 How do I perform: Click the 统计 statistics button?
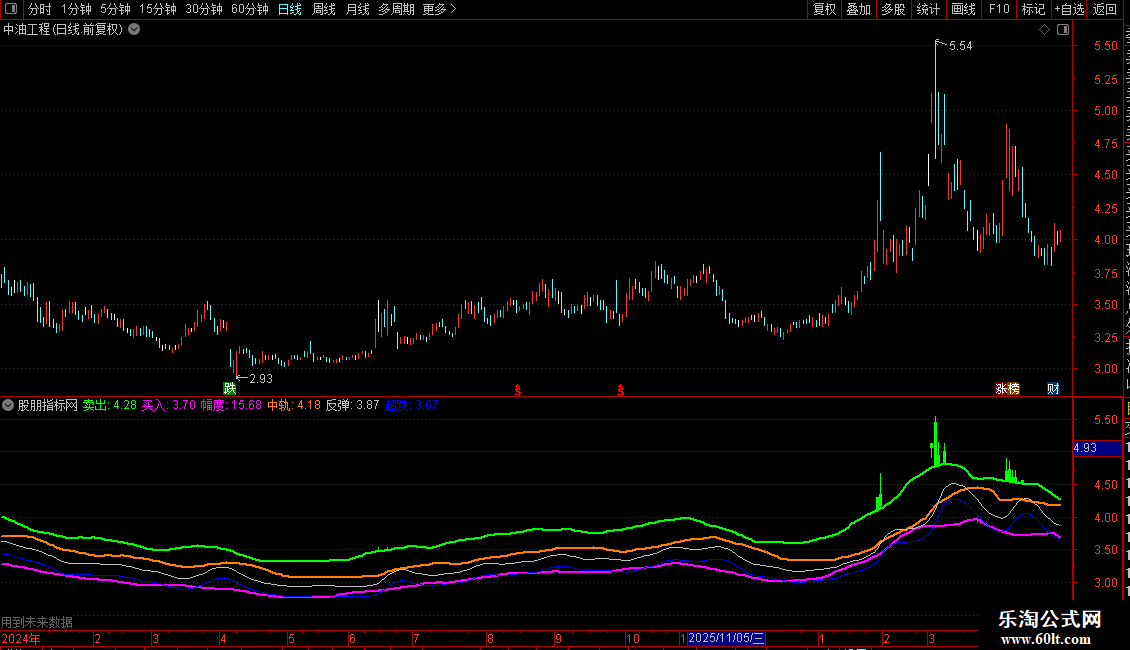[x=927, y=9]
